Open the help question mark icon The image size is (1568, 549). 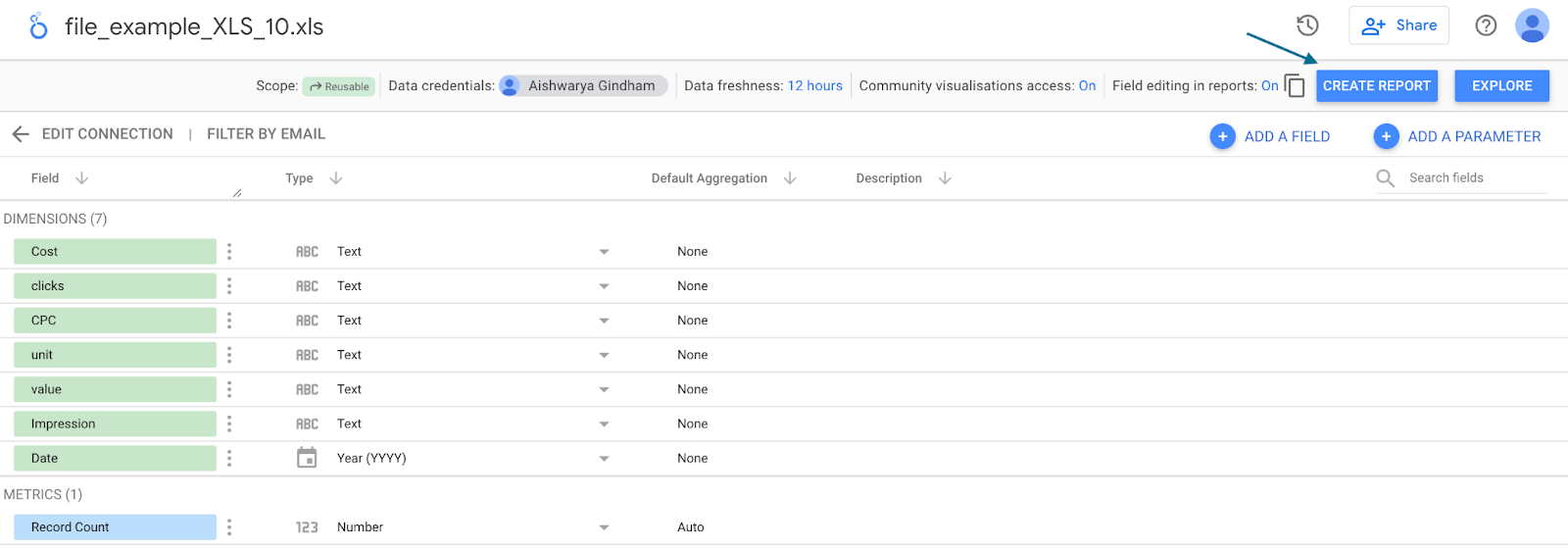tap(1486, 25)
